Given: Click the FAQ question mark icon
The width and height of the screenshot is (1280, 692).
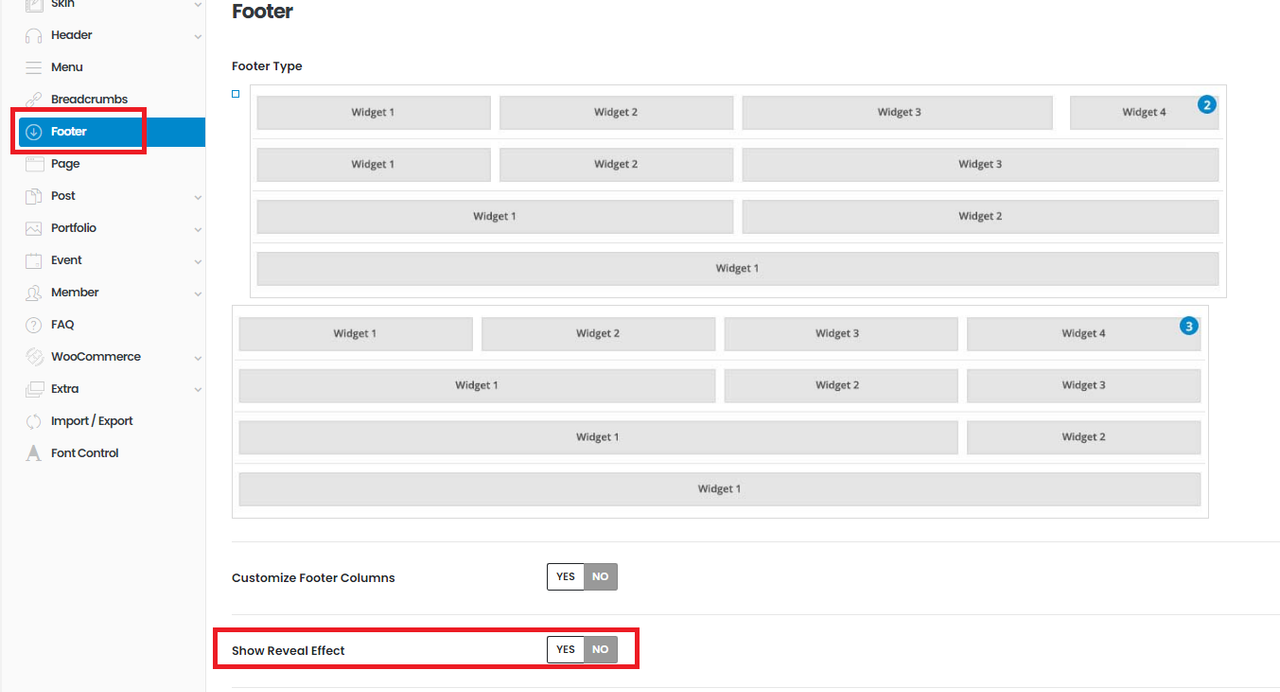Looking at the screenshot, I should (x=34, y=325).
